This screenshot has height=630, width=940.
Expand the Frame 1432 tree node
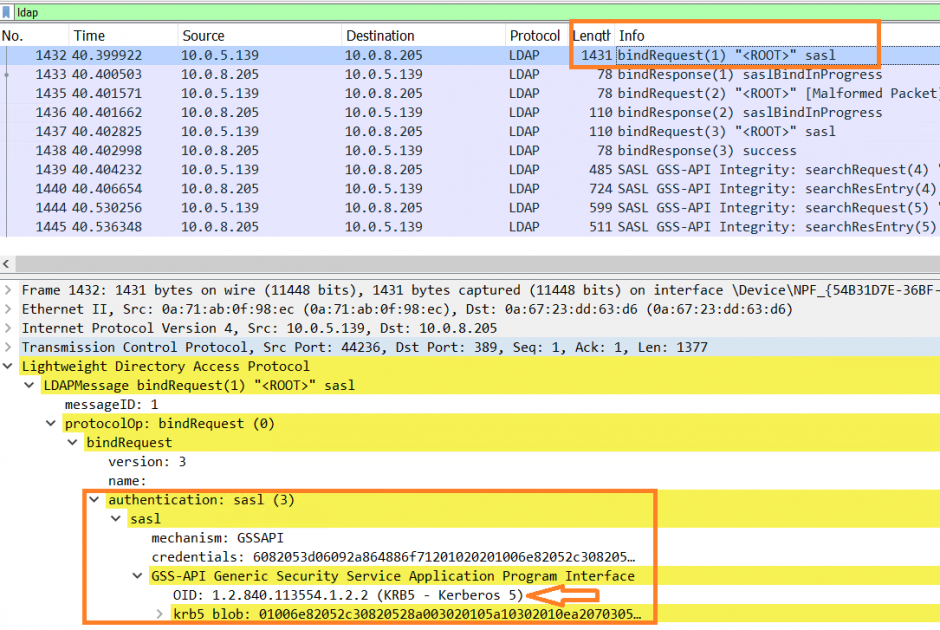(x=10, y=289)
